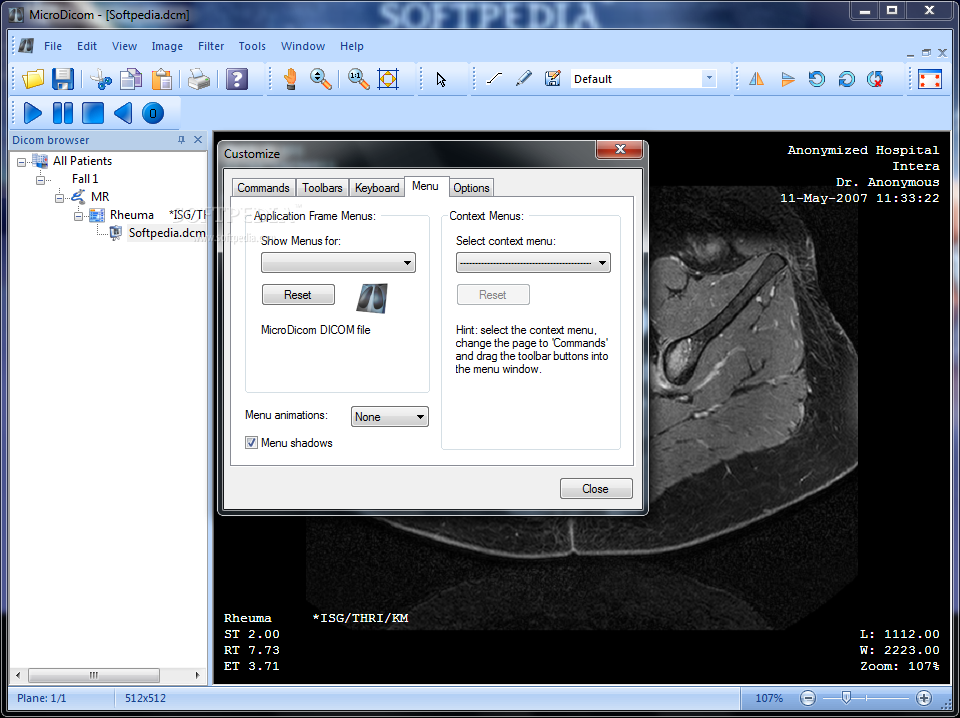Click the Save floppy disk icon
Viewport: 960px width, 718px height.
pos(62,79)
